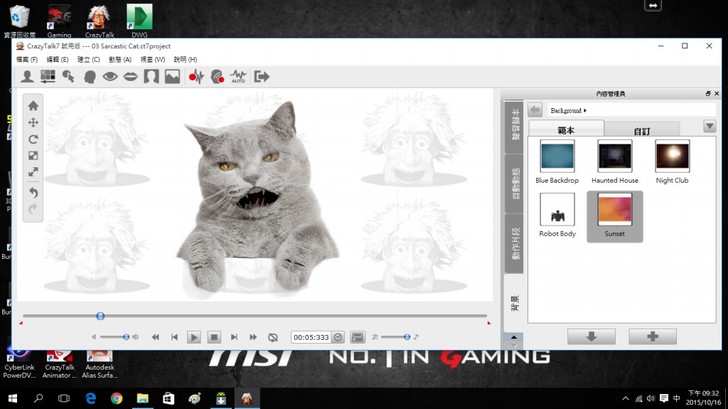The height and width of the screenshot is (409, 728).
Task: Click the plus add-content button
Action: click(652, 336)
